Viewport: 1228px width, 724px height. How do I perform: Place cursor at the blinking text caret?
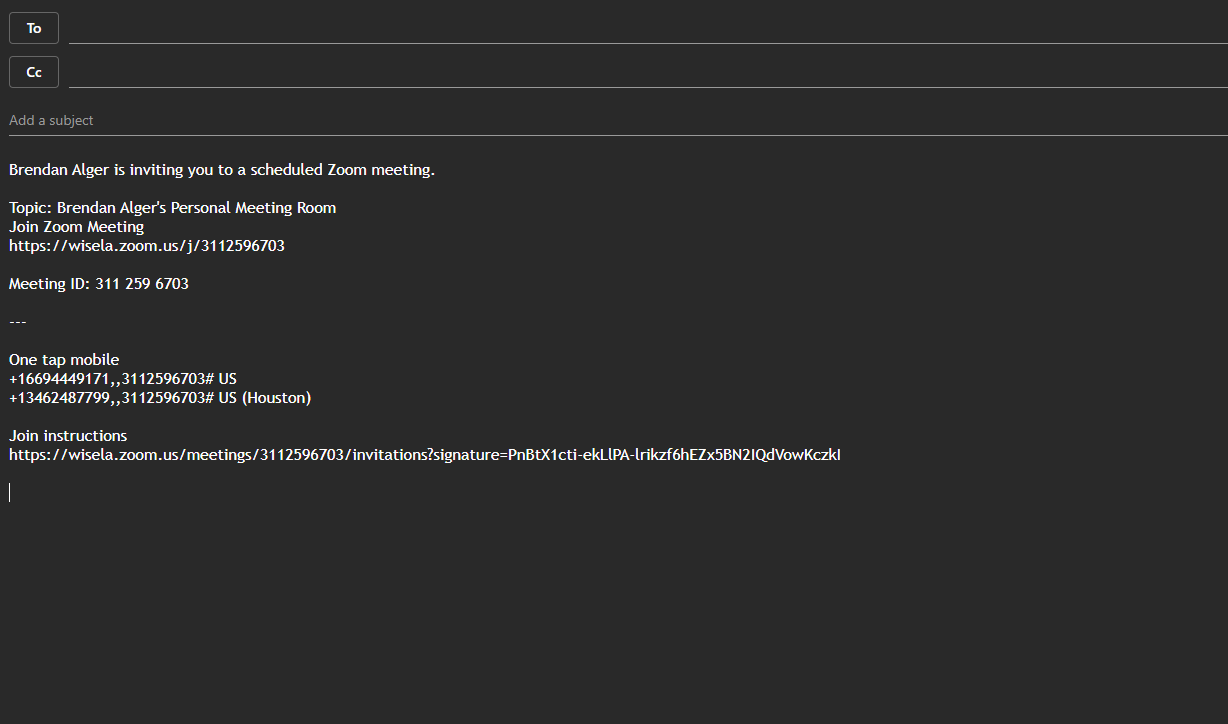[x=10, y=491]
